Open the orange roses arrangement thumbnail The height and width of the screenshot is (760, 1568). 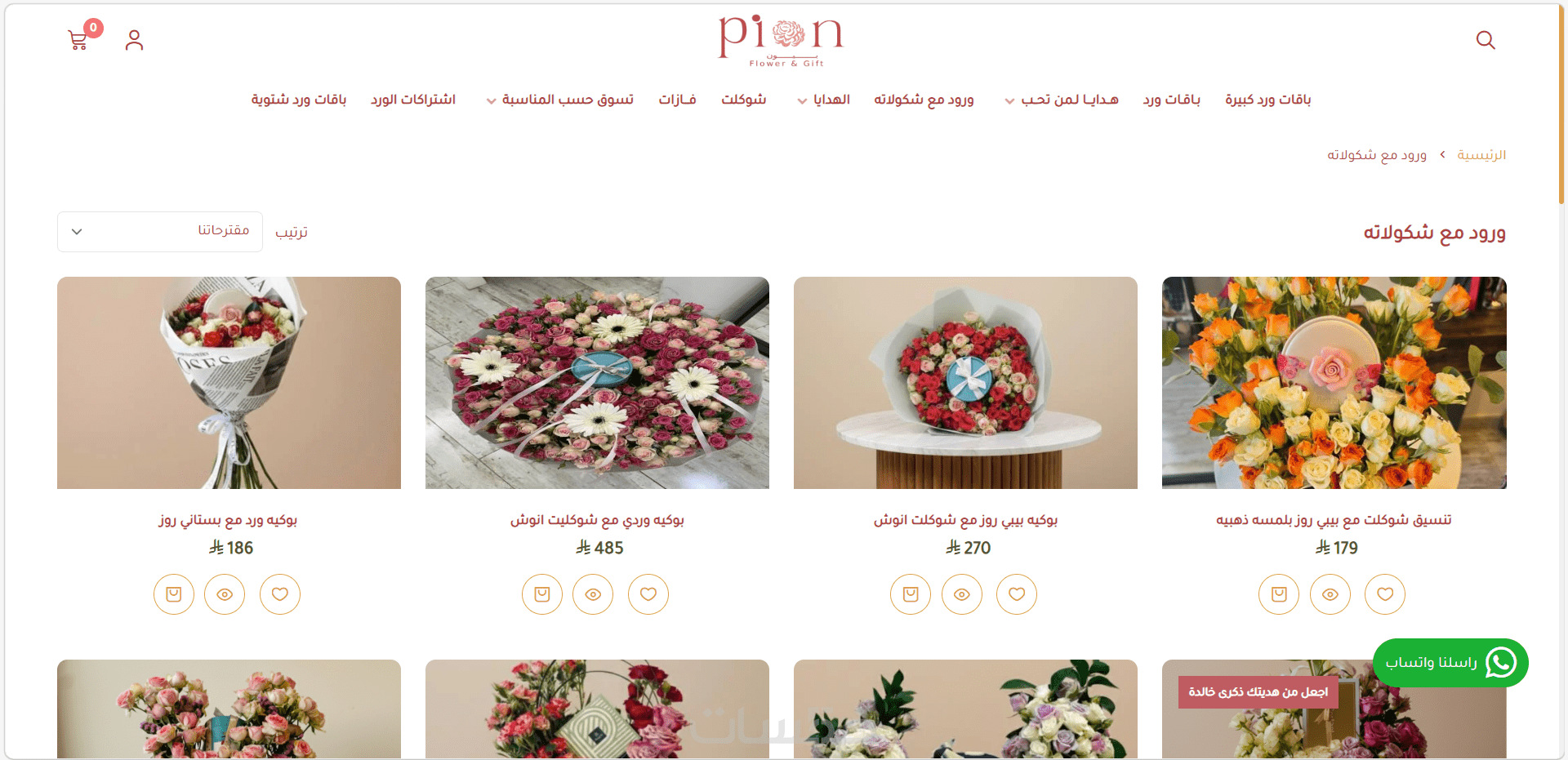click(1334, 383)
